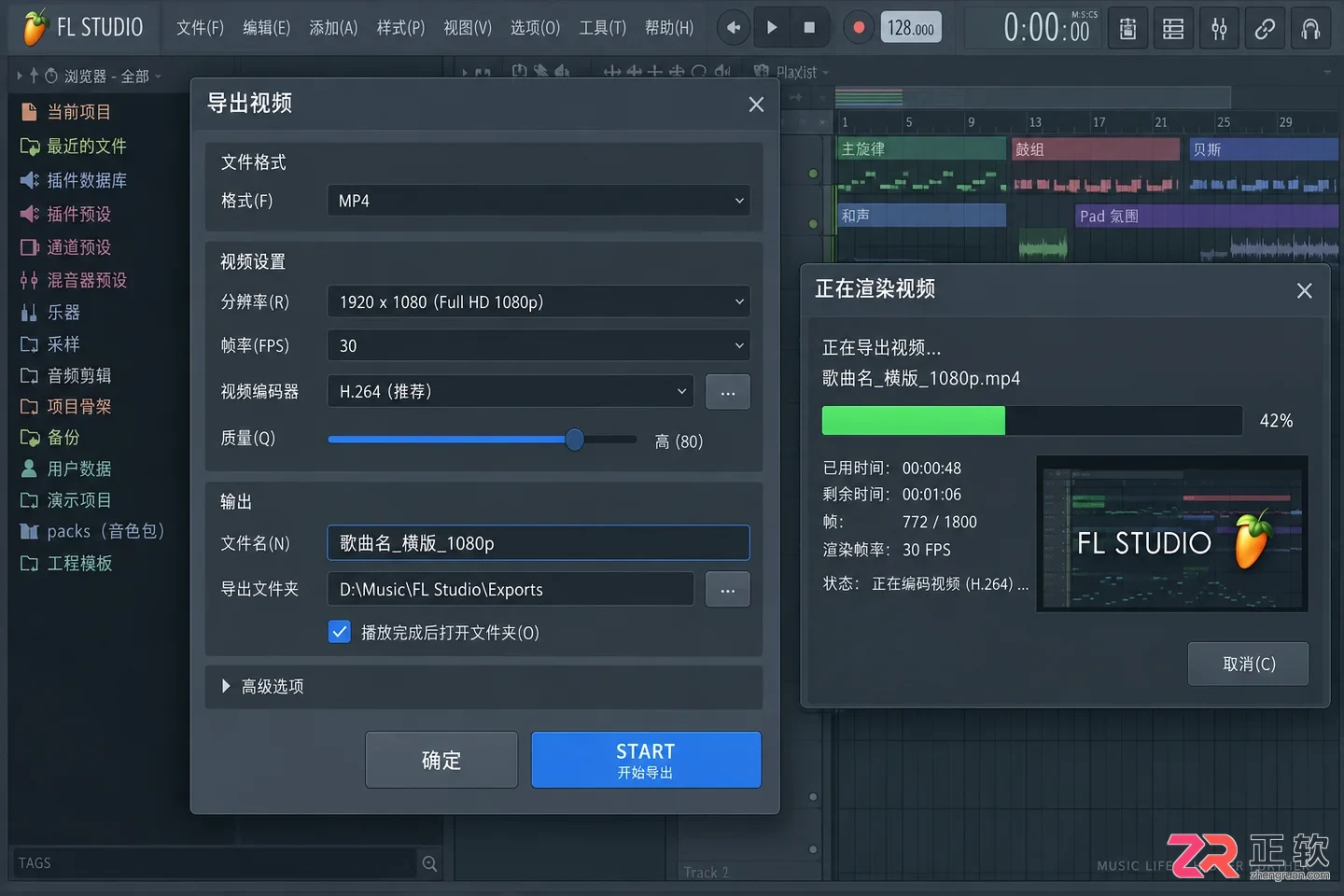Click the FL Studio fruit logo
1344x896 pixels.
[35, 28]
